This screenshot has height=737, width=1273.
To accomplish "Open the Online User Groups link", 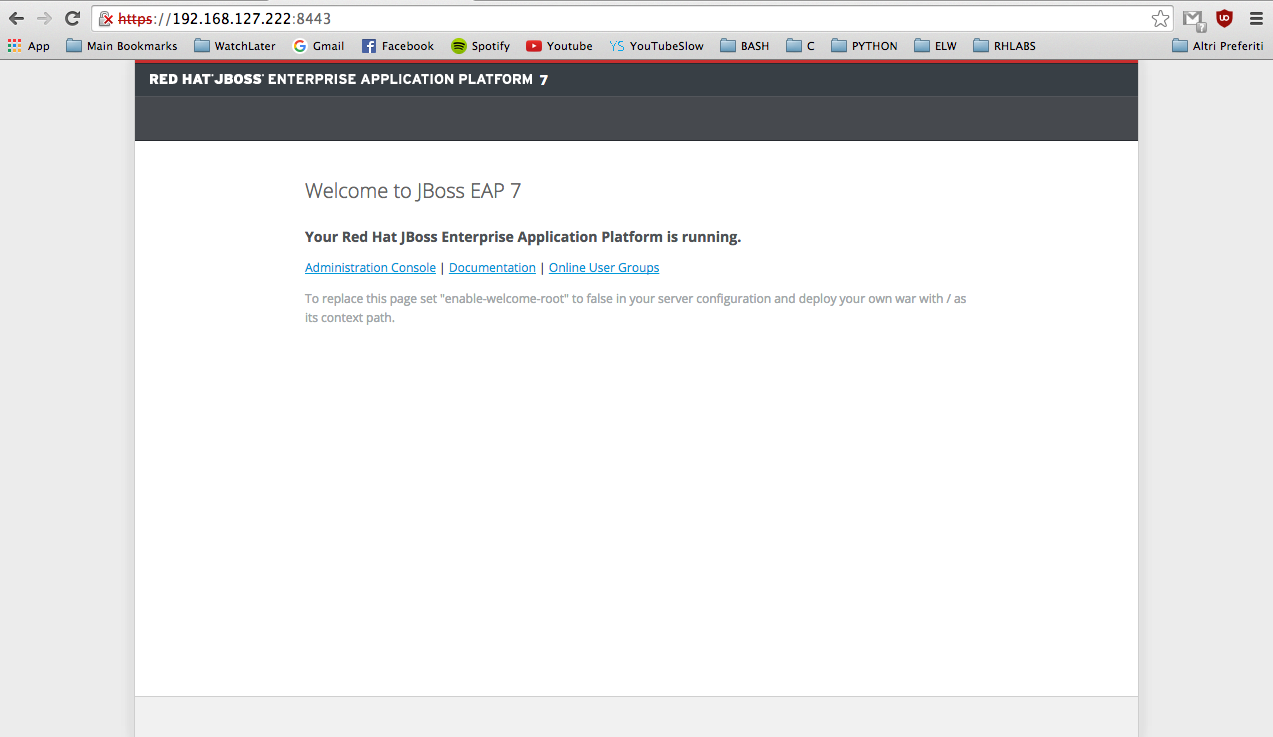I will click(604, 268).
